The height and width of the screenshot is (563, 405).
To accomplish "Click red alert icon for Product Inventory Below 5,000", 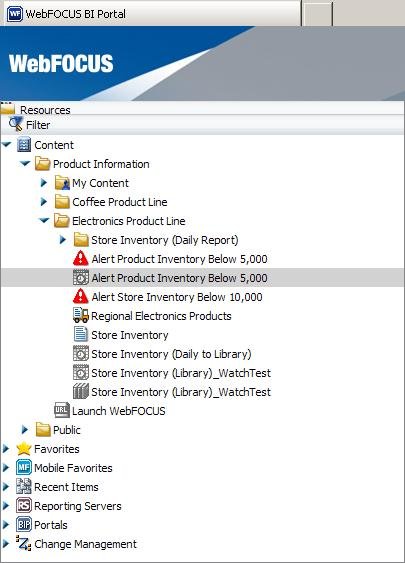I will click(x=81, y=258).
